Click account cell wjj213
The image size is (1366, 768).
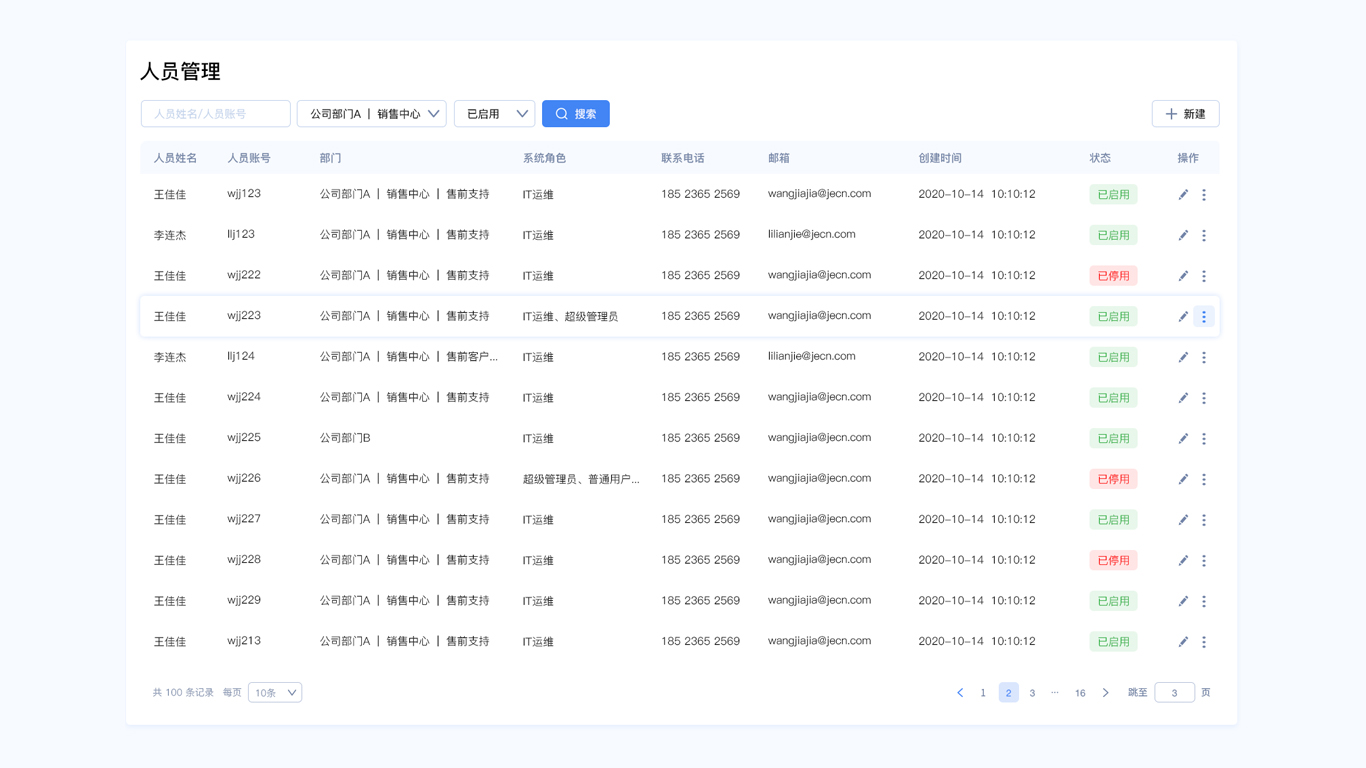[244, 641]
